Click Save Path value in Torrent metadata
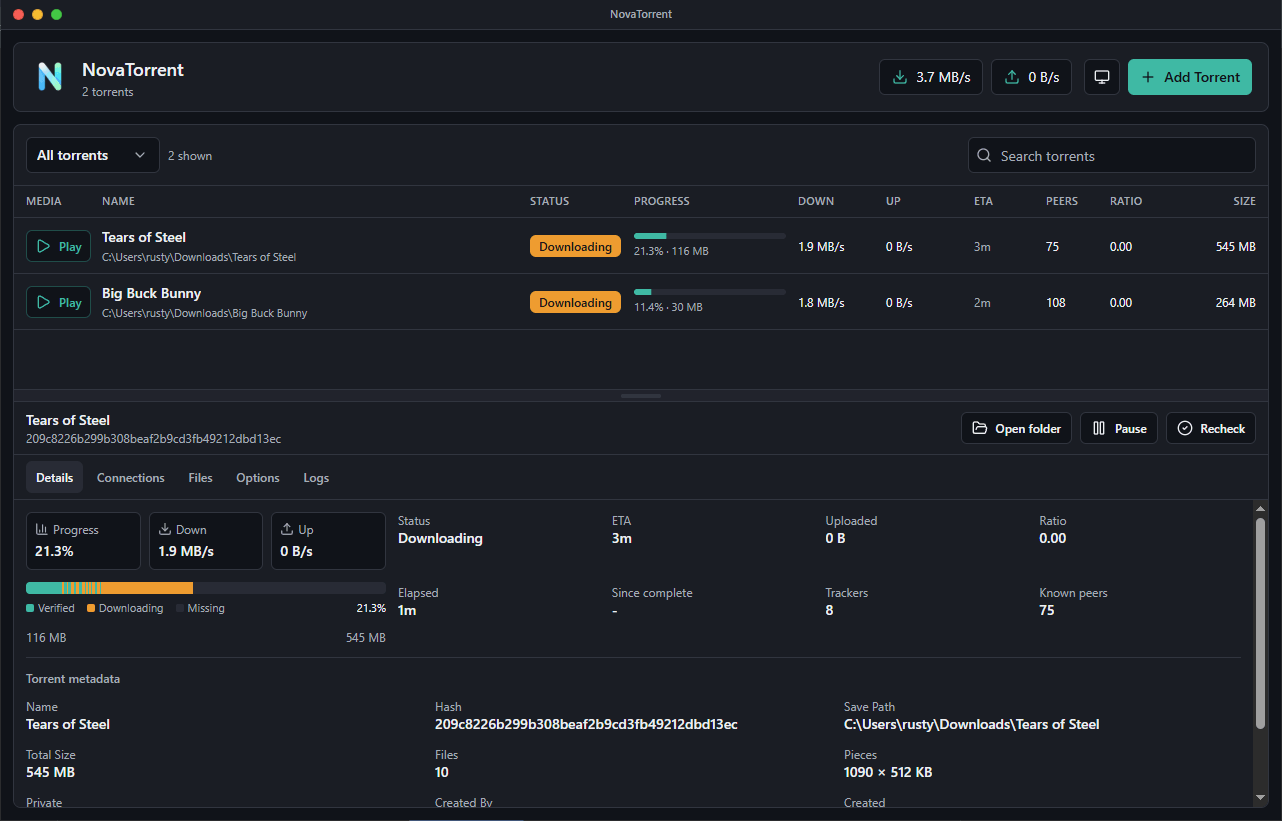This screenshot has width=1282, height=821. [x=971, y=724]
